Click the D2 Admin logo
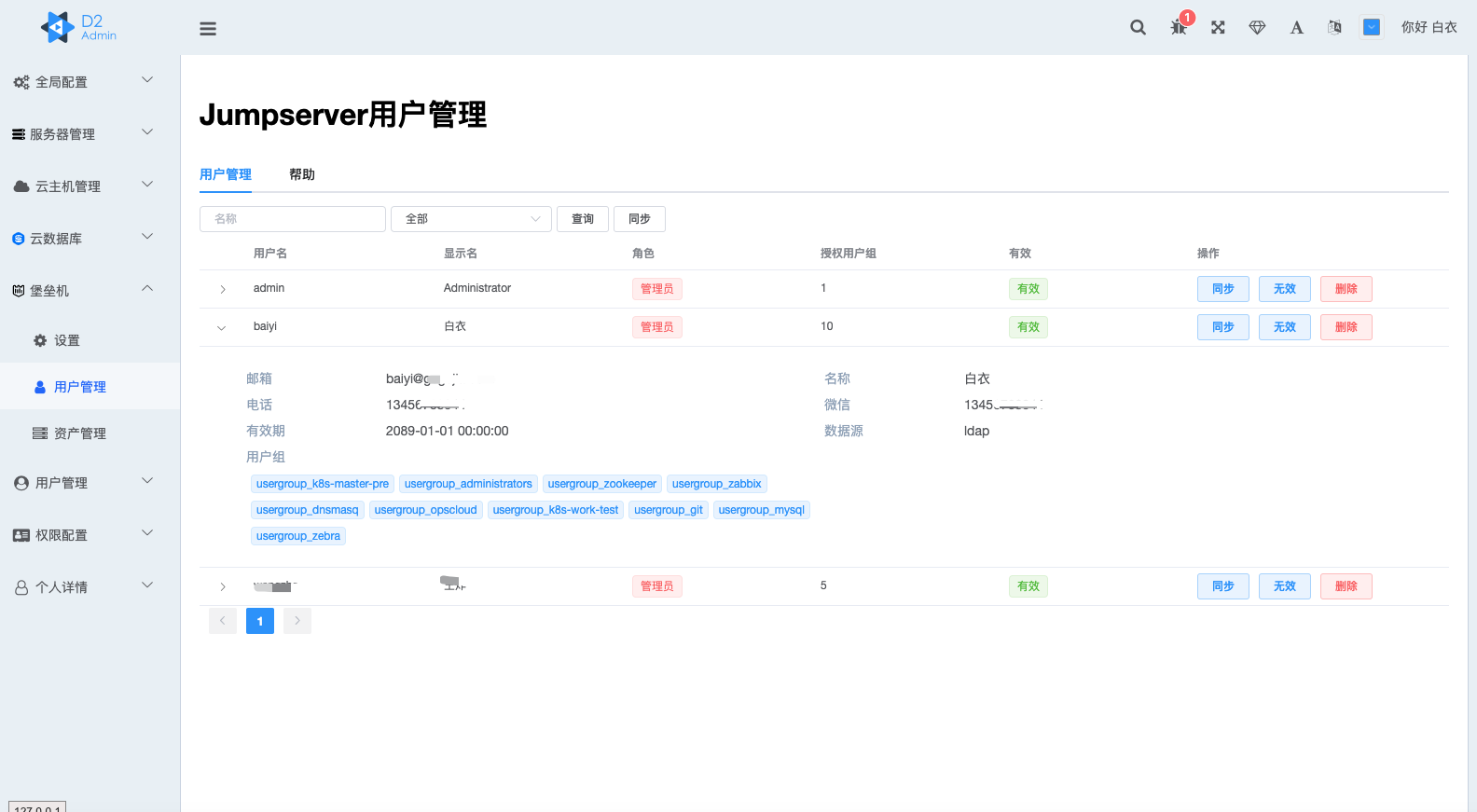 pos(78,27)
